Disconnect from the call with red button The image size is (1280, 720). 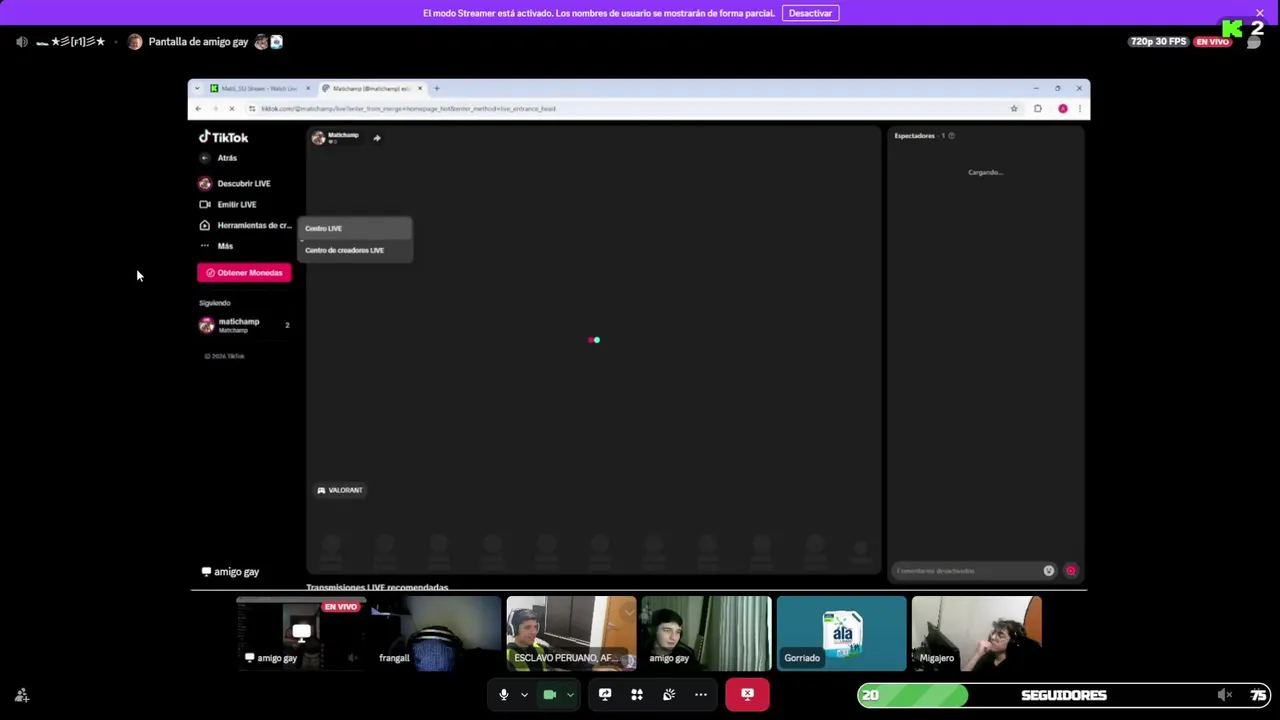(x=747, y=695)
